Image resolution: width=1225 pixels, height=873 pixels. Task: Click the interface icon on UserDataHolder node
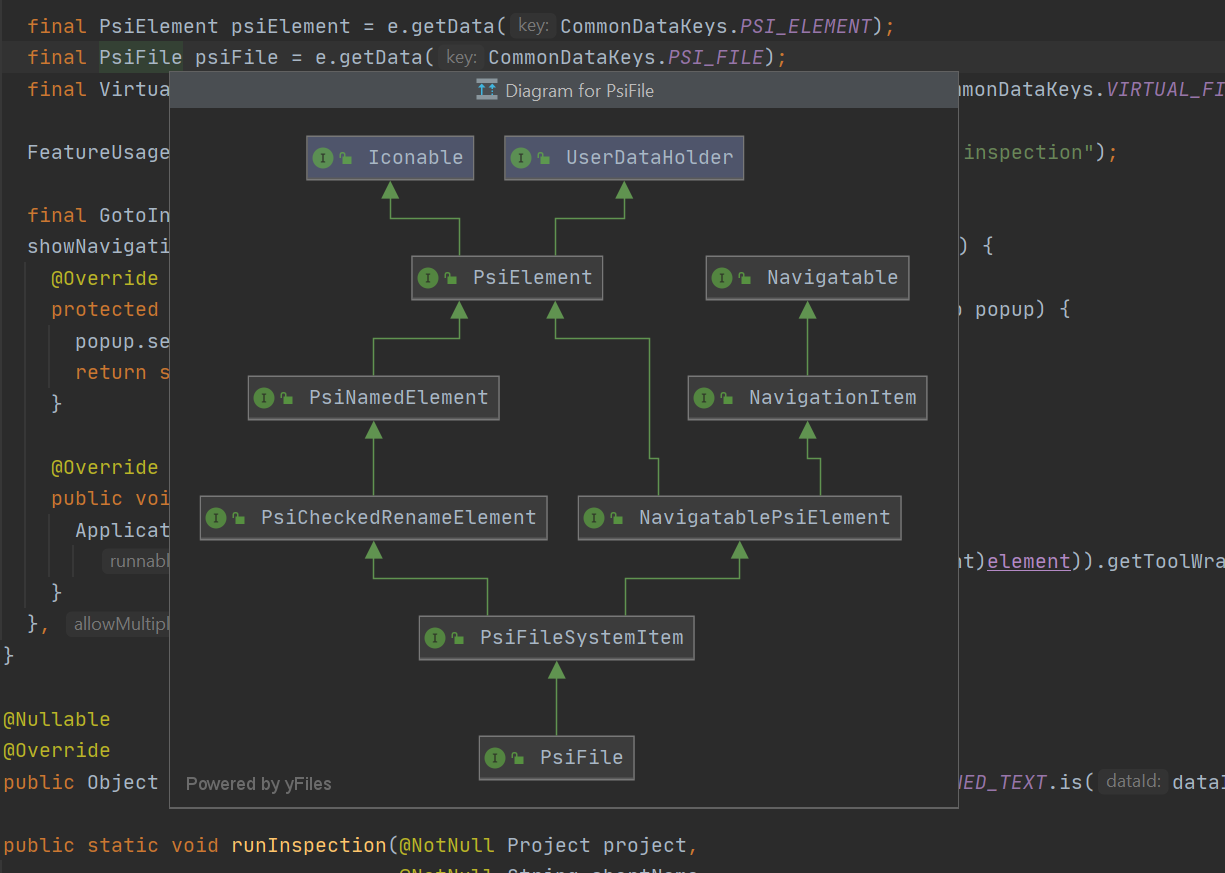pyautogui.click(x=521, y=158)
